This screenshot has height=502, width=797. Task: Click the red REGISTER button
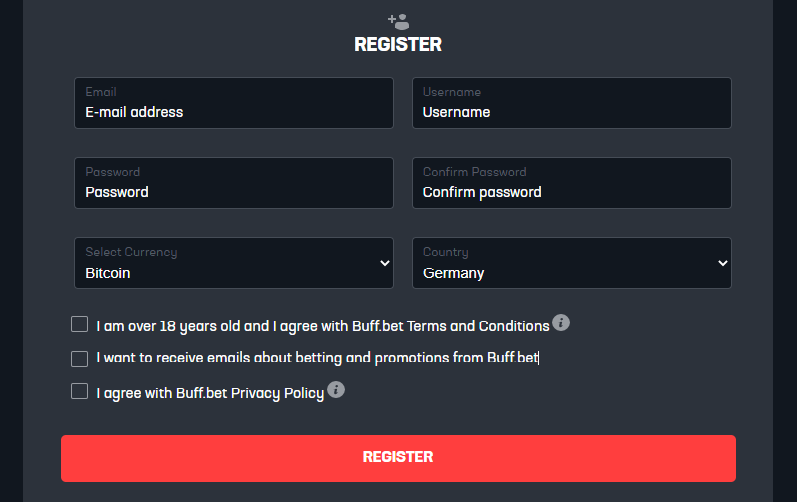tap(398, 458)
